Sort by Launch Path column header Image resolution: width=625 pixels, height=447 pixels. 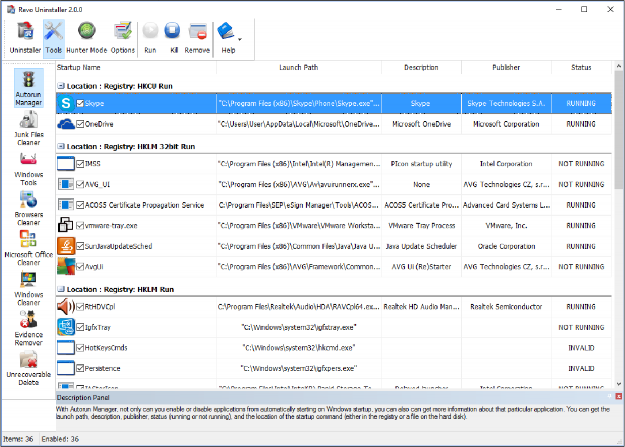click(x=299, y=67)
